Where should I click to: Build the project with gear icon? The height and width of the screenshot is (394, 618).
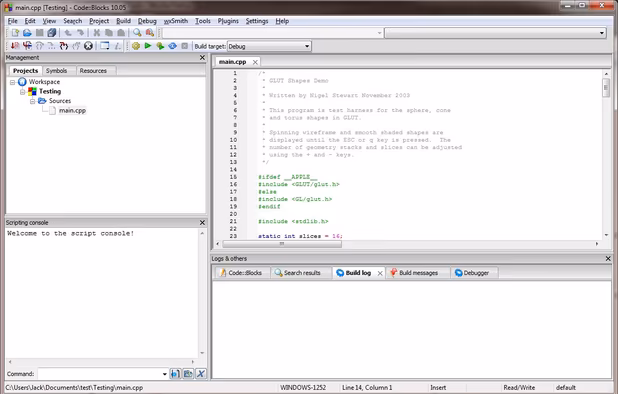click(x=136, y=46)
